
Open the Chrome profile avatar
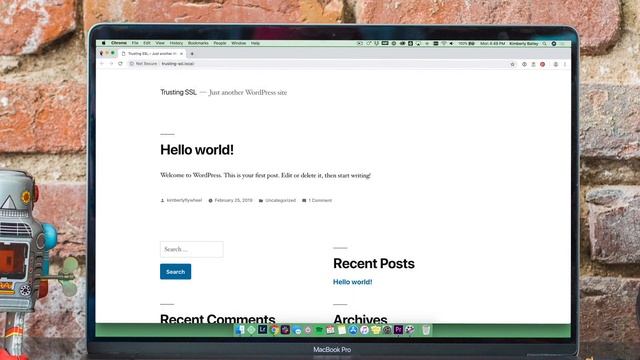[x=556, y=64]
